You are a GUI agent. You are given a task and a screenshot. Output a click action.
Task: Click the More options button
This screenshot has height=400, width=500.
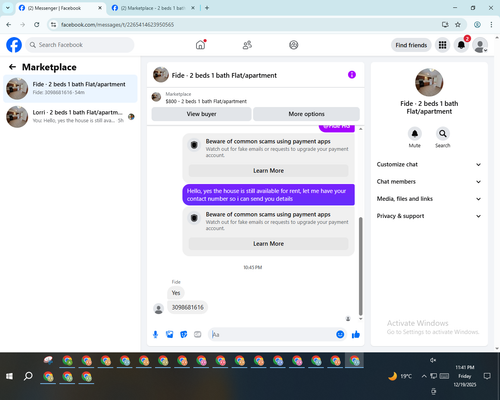click(x=306, y=114)
